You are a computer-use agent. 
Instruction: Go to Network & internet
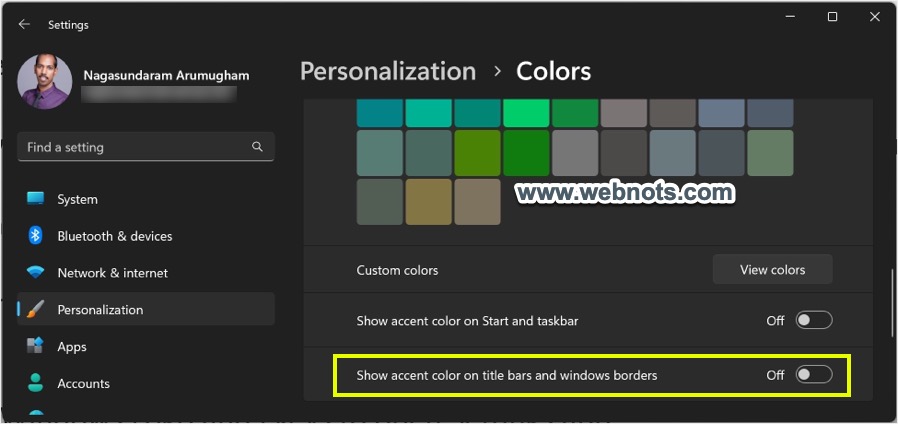pyautogui.click(x=146, y=273)
